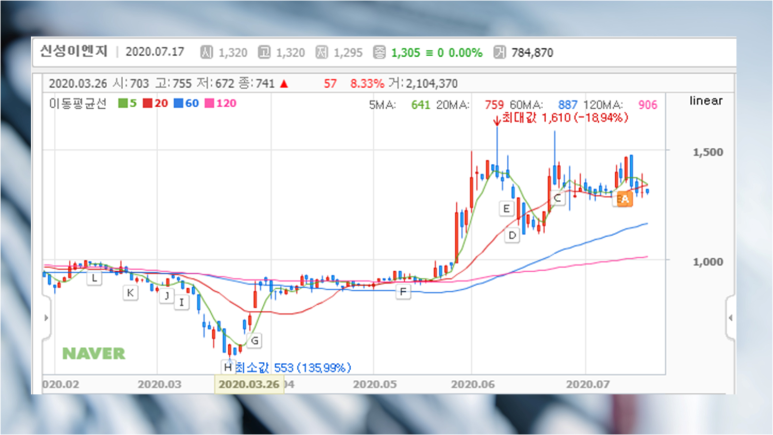Toggle the 120-day moving average legend
Screen dimensions: 773x435
[x=221, y=103]
